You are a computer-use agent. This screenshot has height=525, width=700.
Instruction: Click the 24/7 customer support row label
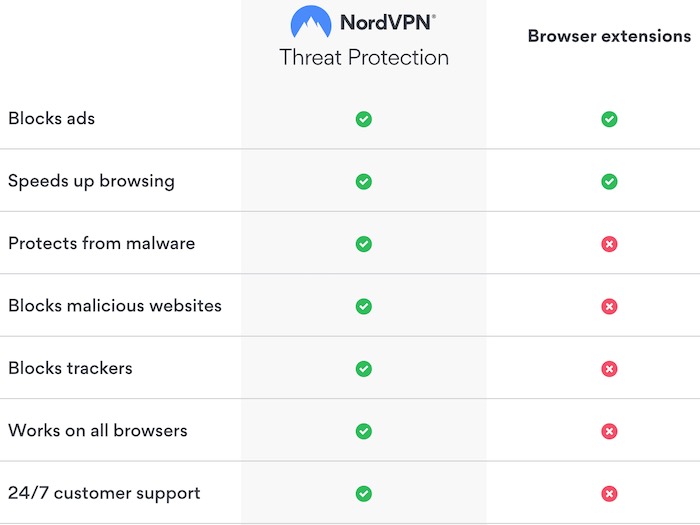click(x=104, y=494)
